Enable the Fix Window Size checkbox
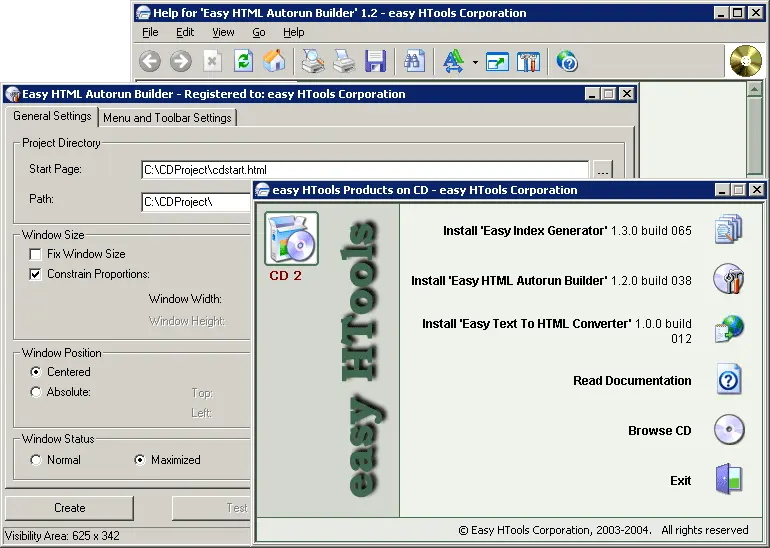Screen dimensions: 770x548 35,254
